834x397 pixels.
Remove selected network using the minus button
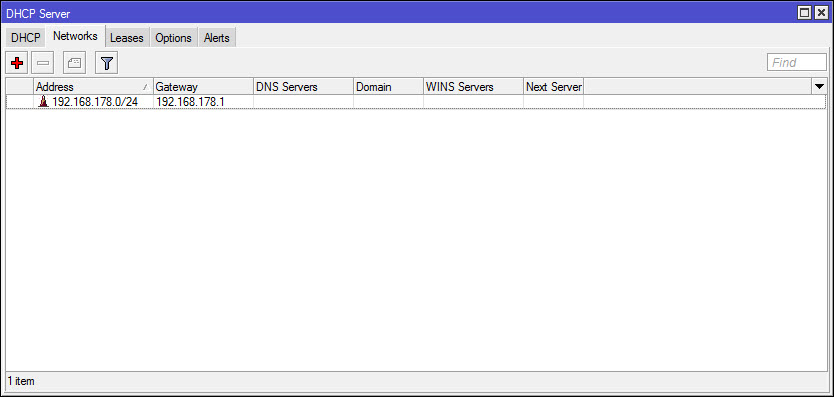[43, 63]
